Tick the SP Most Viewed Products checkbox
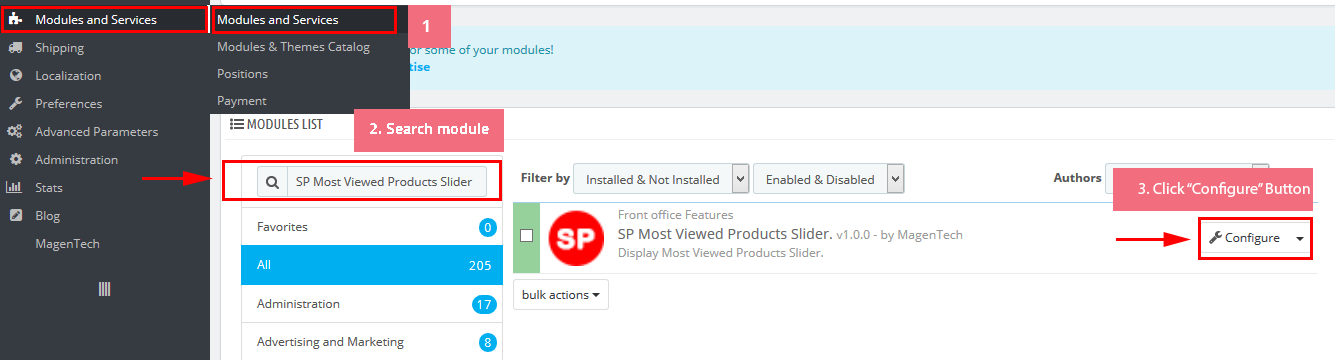 click(x=526, y=236)
